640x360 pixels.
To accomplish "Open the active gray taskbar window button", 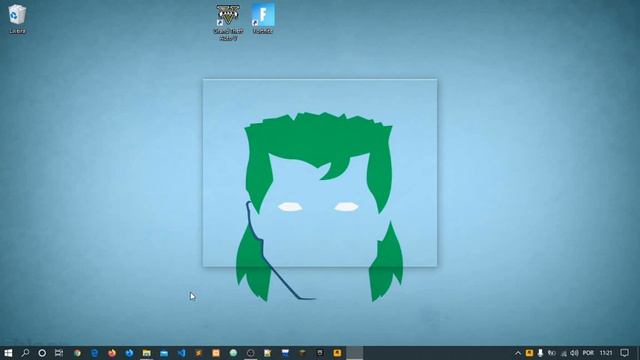I will (x=355, y=353).
